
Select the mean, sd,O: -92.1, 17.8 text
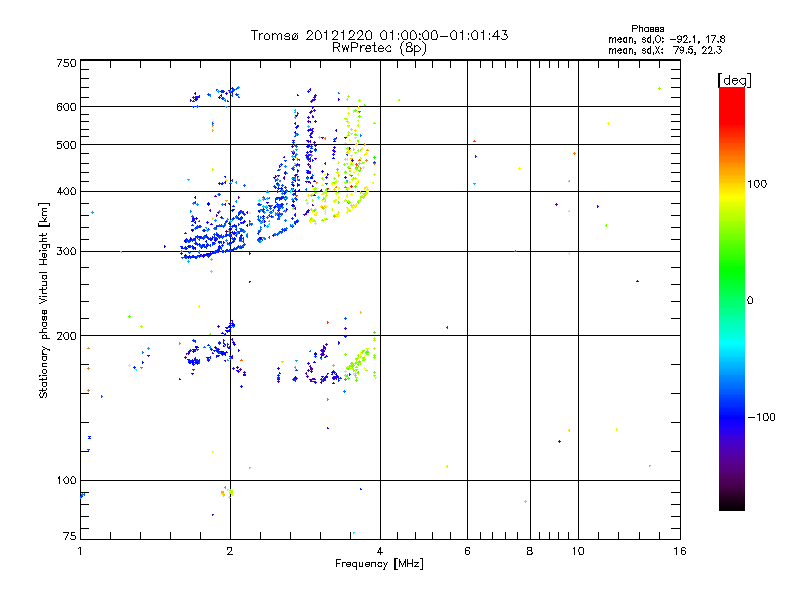(666, 39)
